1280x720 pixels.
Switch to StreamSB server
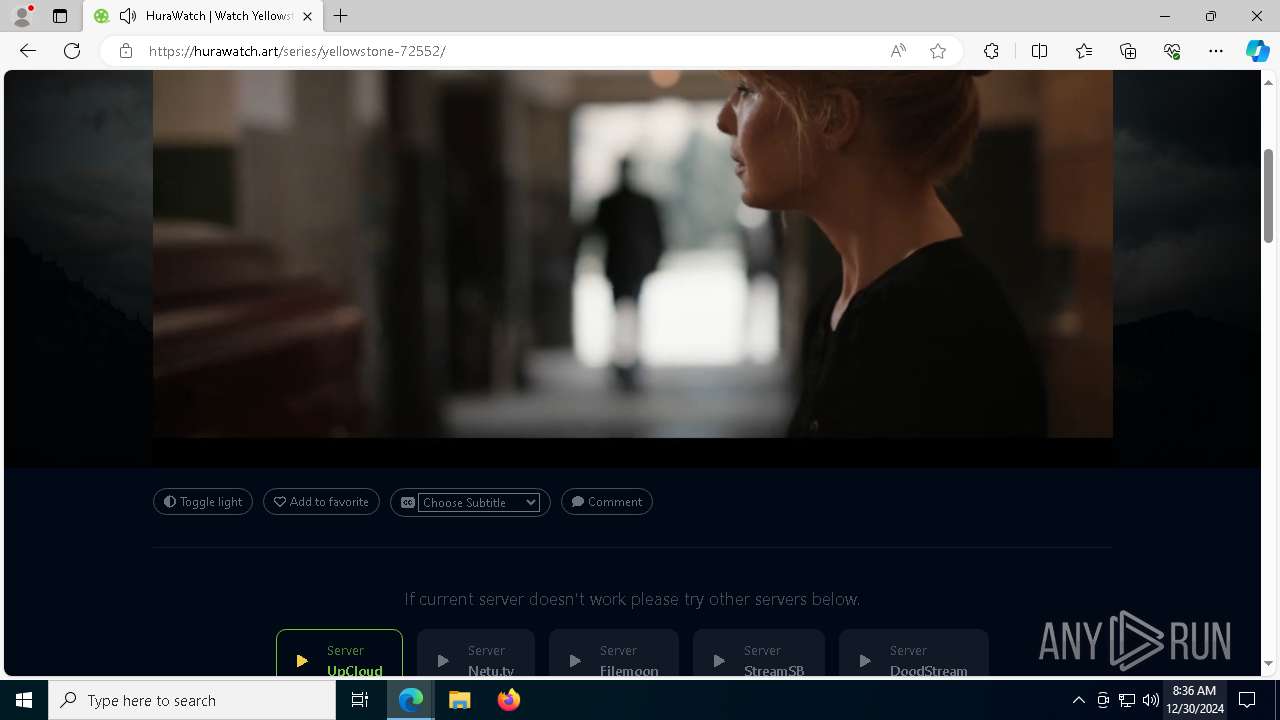click(759, 654)
